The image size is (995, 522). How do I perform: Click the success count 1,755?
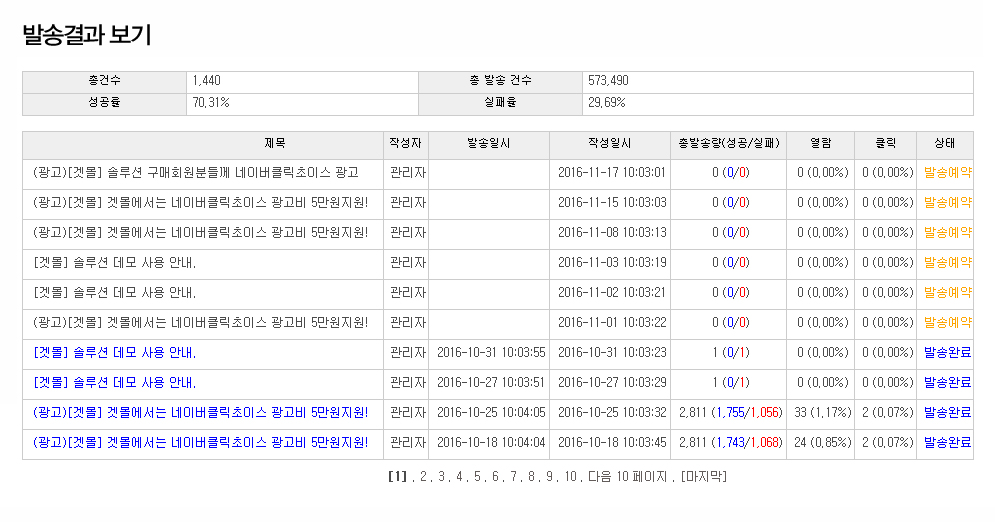732,412
